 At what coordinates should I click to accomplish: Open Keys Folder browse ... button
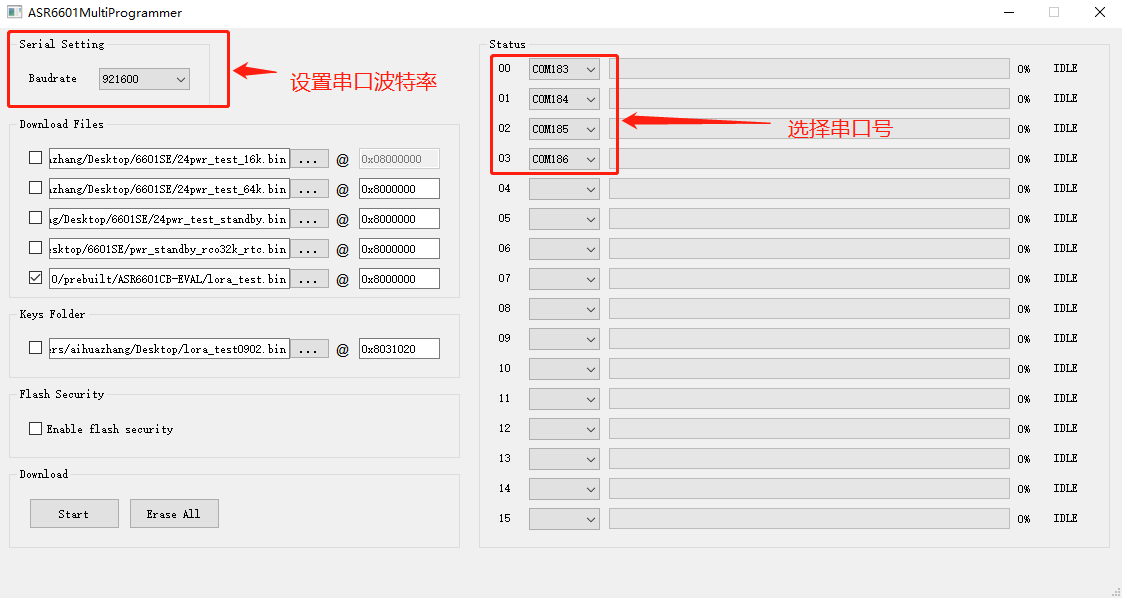pyautogui.click(x=308, y=349)
